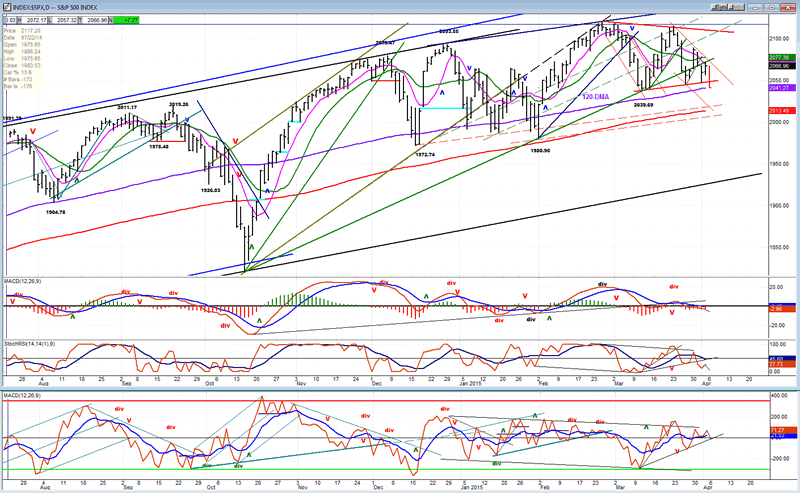Click the High 1986.24 row in the data box
This screenshot has width=800, height=493.
point(22,52)
